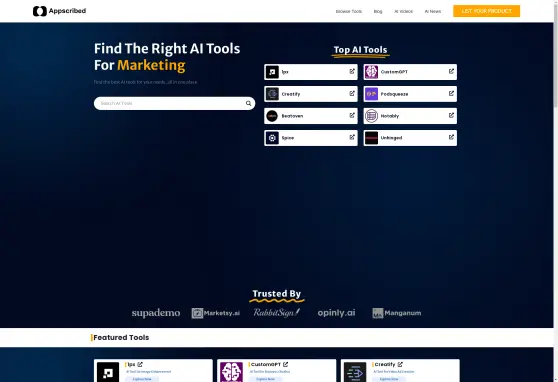Click the page vertical scrollbar
This screenshot has height=382, width=558.
point(556,191)
